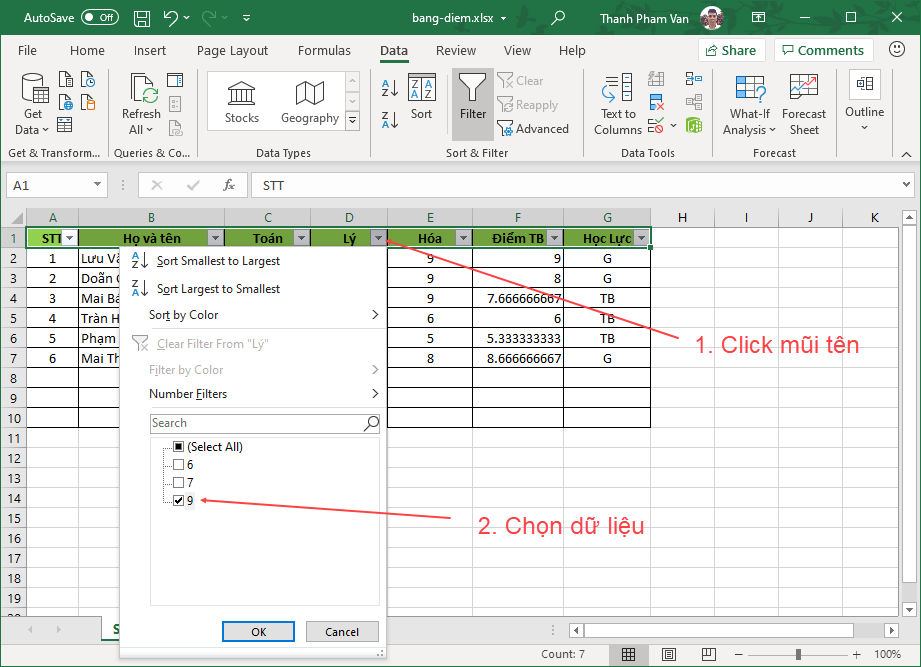Click the Lý column filter arrow
921x667 pixels.
coord(378,238)
